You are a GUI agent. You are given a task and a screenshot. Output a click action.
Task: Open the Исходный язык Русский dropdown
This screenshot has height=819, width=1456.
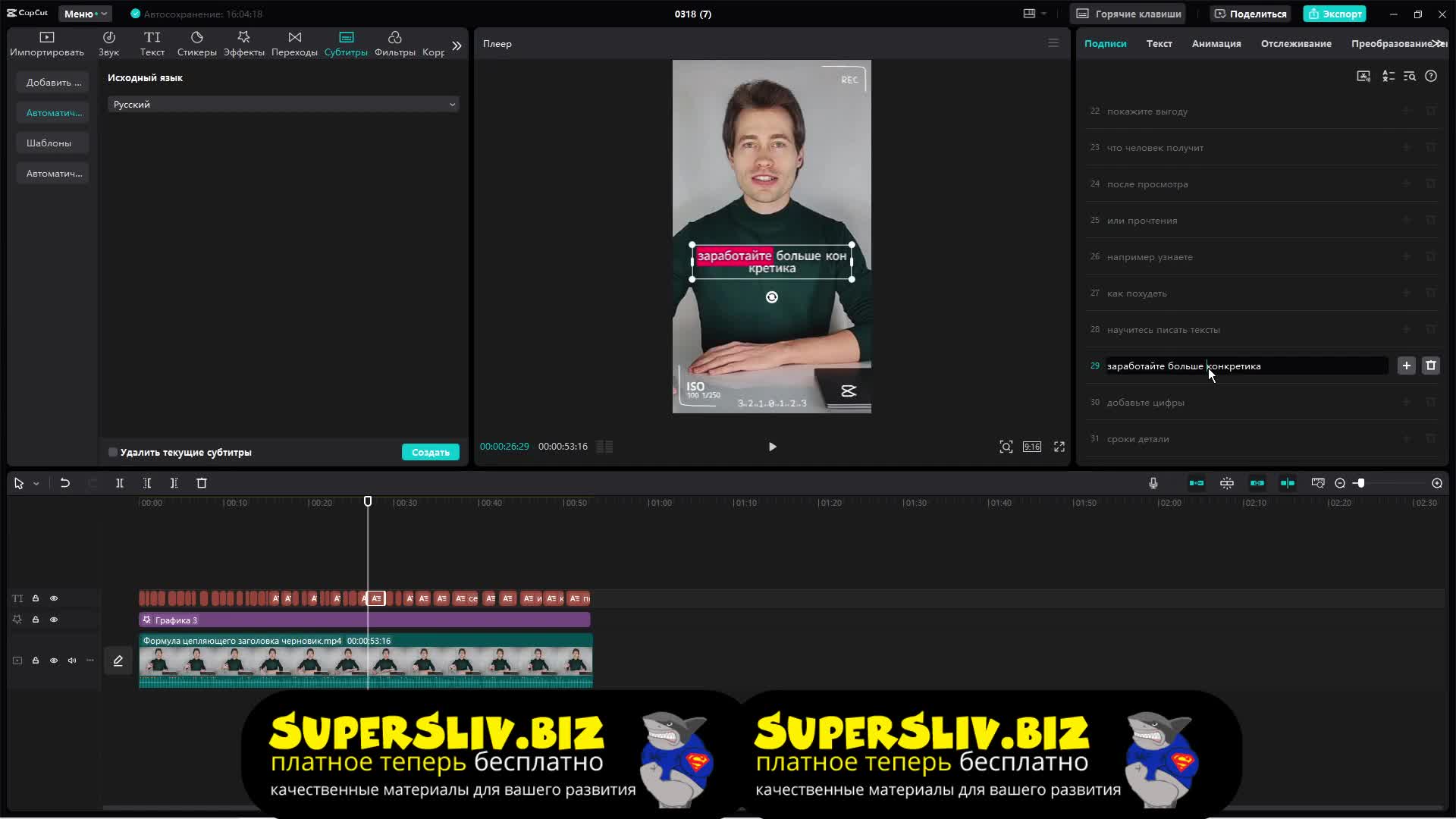[283, 105]
